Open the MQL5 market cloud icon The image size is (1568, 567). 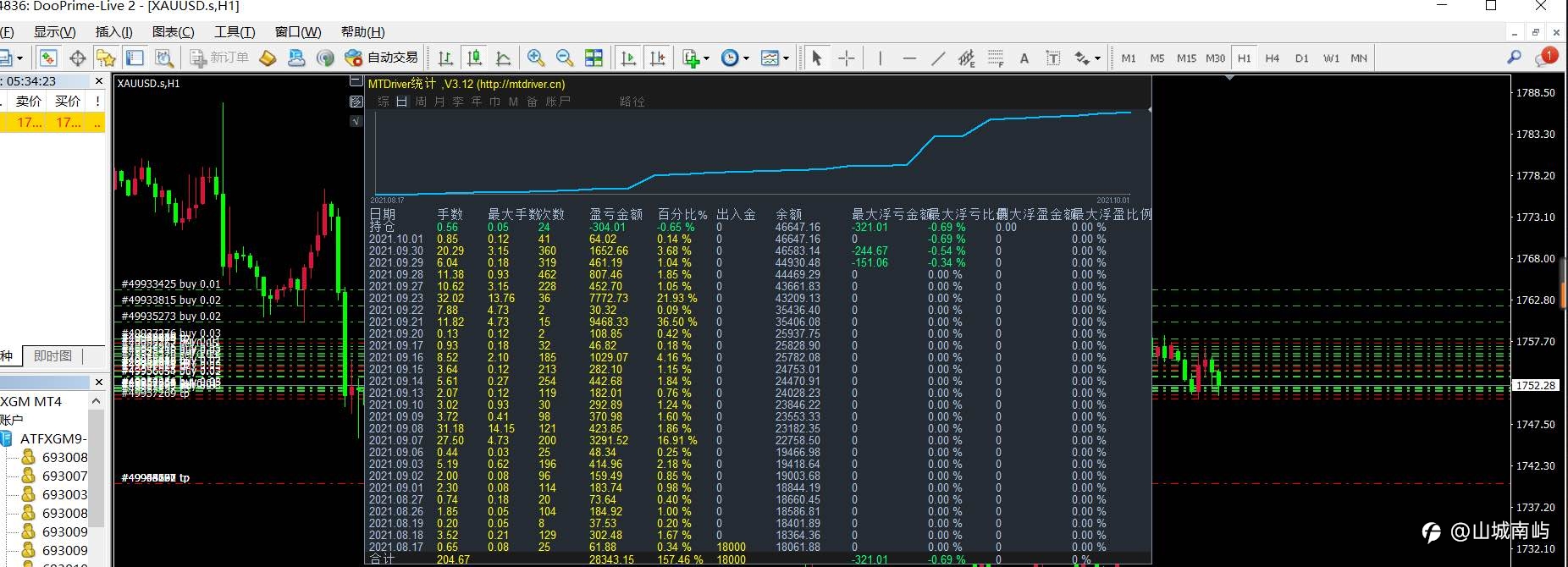click(x=296, y=58)
